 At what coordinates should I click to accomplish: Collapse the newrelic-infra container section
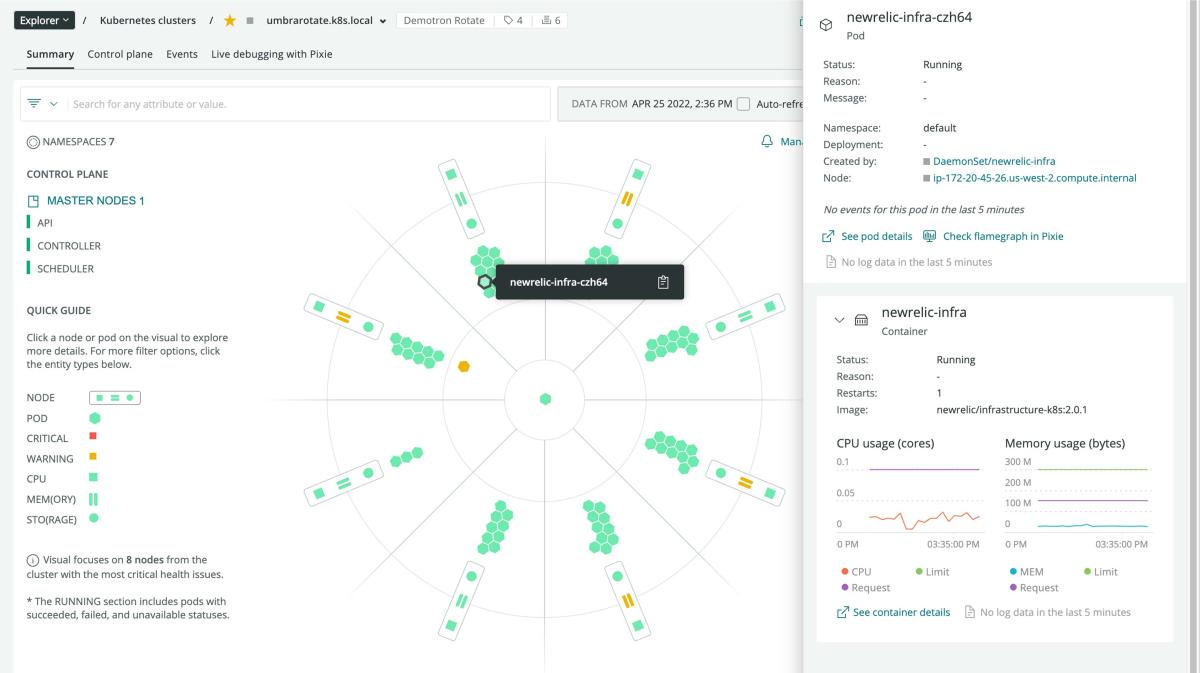pyautogui.click(x=839, y=320)
